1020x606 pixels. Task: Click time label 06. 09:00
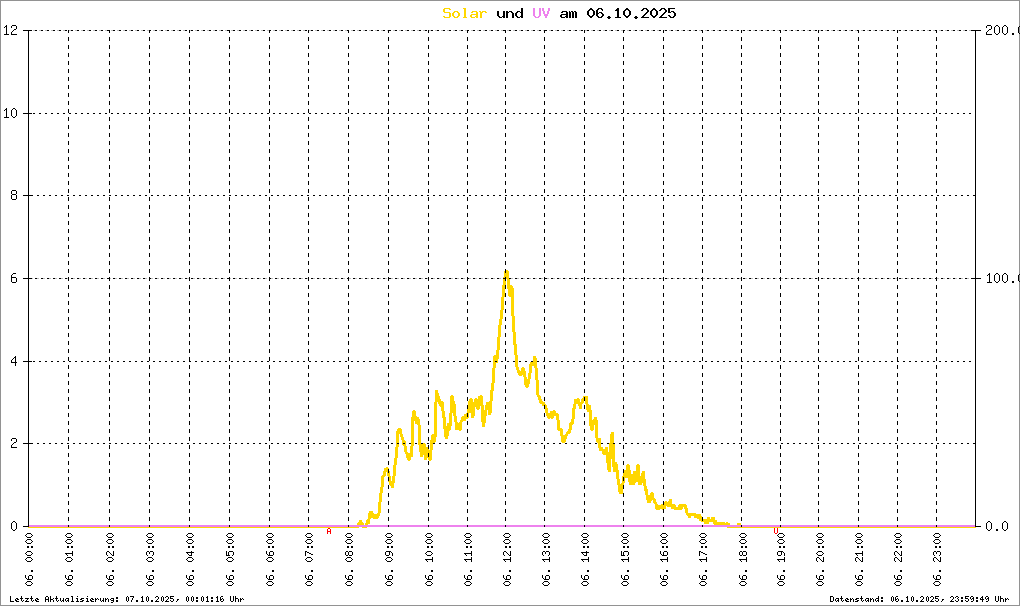[x=388, y=559]
